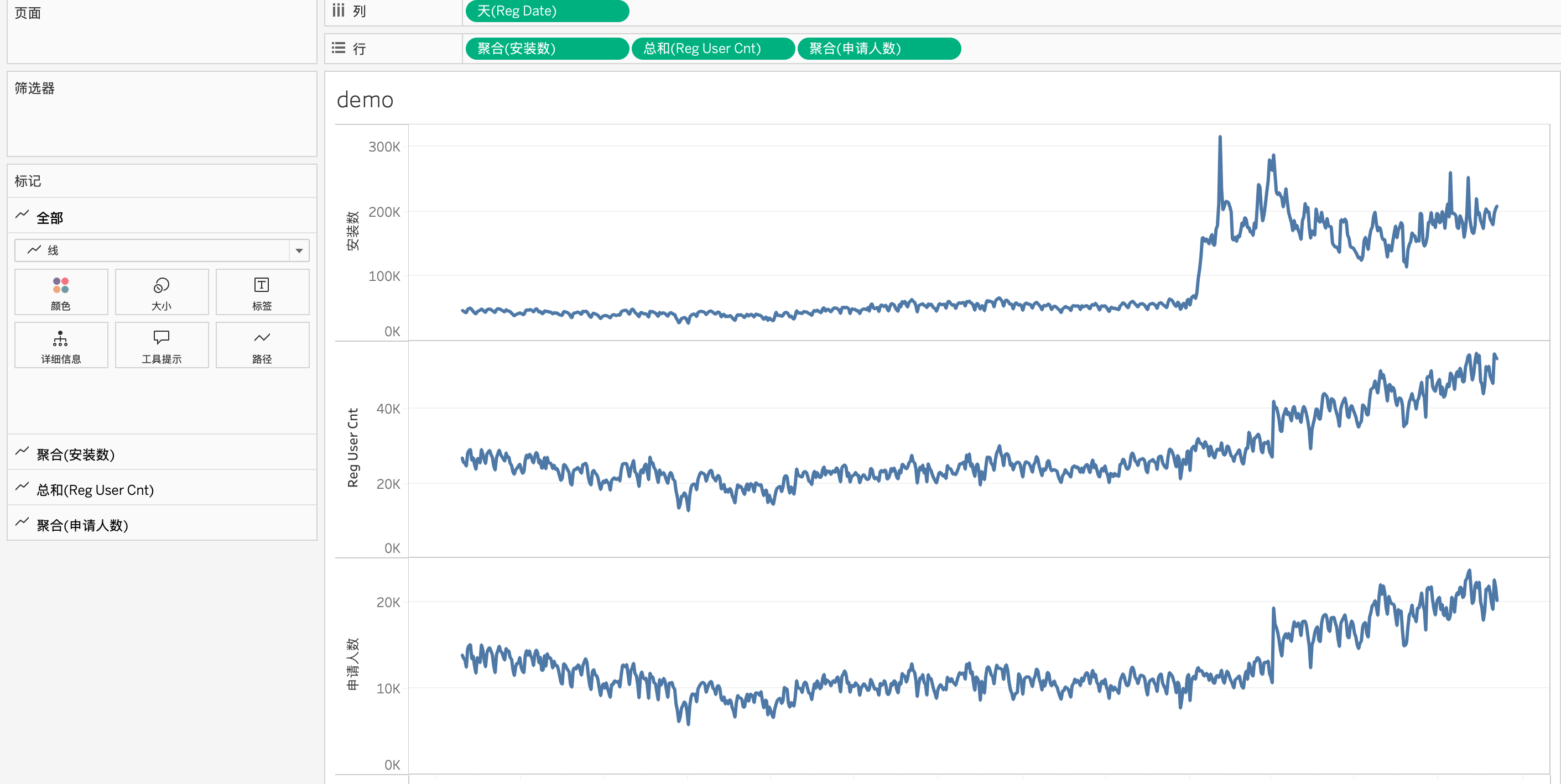Click the 详细信息 (Detail) marks button
The image size is (1561, 784).
61,345
